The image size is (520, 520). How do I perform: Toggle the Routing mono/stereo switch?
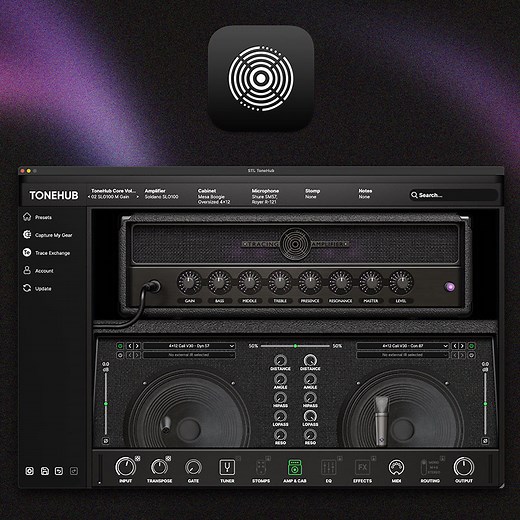click(x=424, y=467)
